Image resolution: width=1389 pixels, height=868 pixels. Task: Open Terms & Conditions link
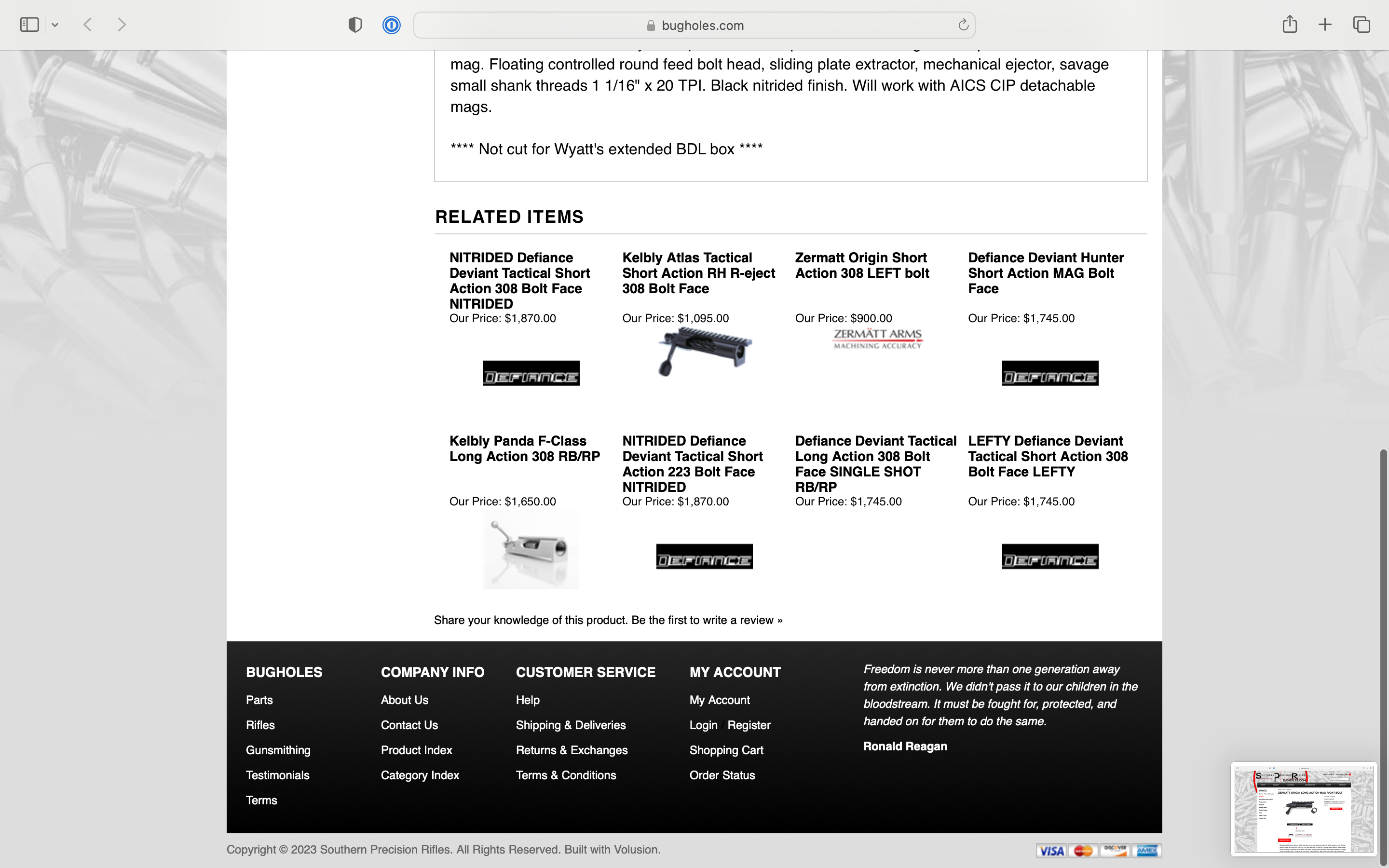click(x=565, y=775)
